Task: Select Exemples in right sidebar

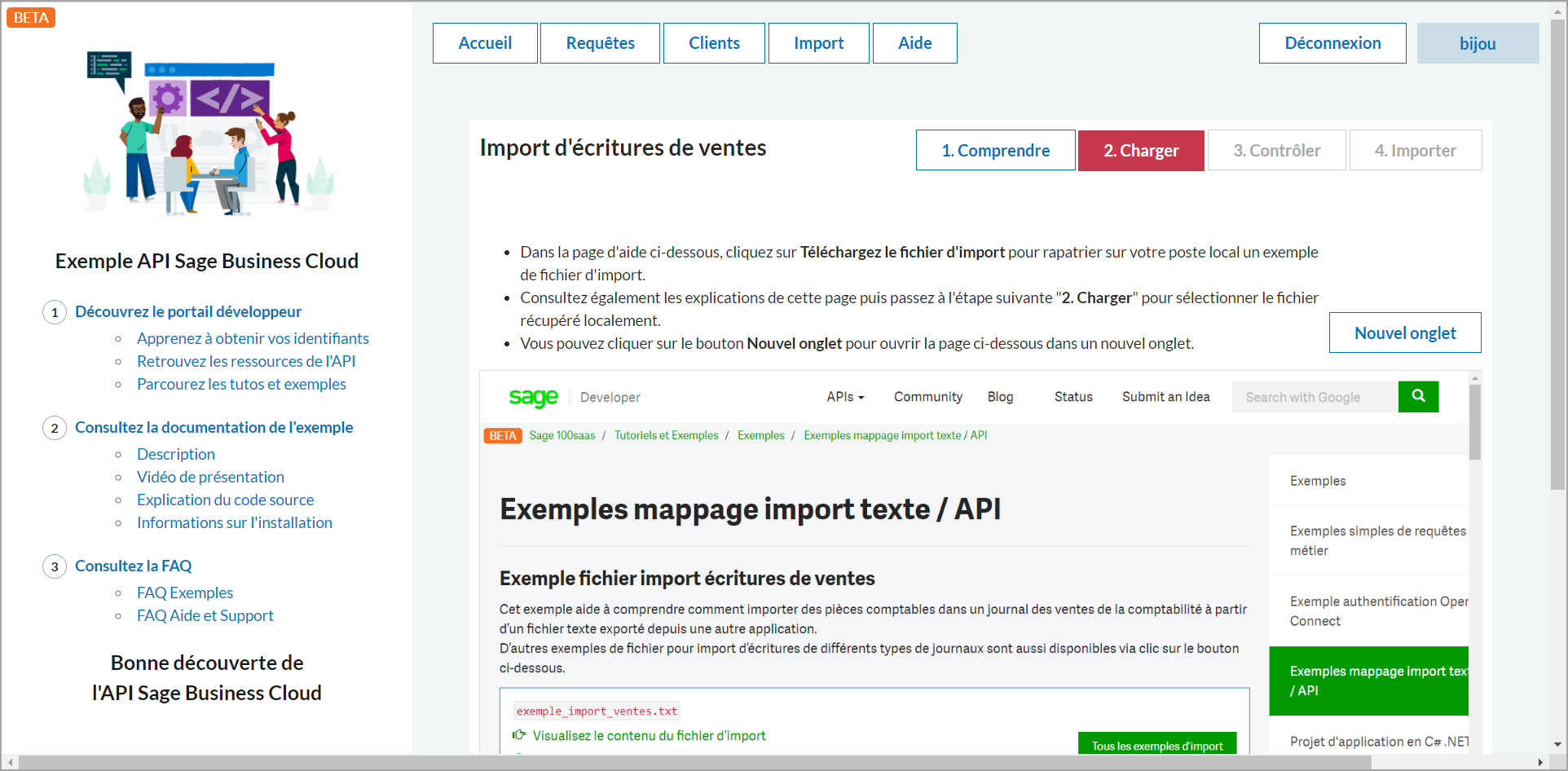Action: [1368, 481]
